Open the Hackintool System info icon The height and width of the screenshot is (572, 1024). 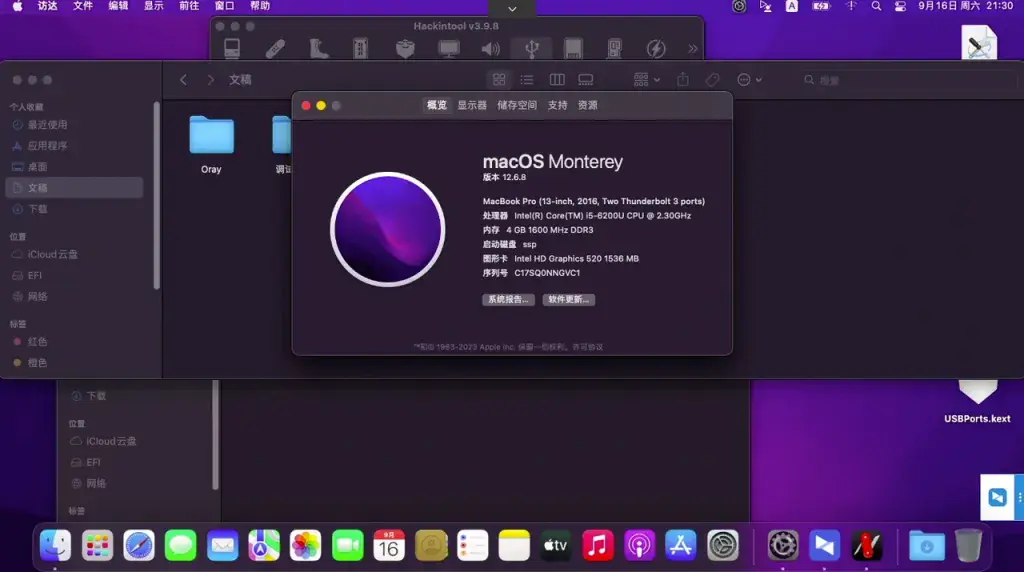232,48
